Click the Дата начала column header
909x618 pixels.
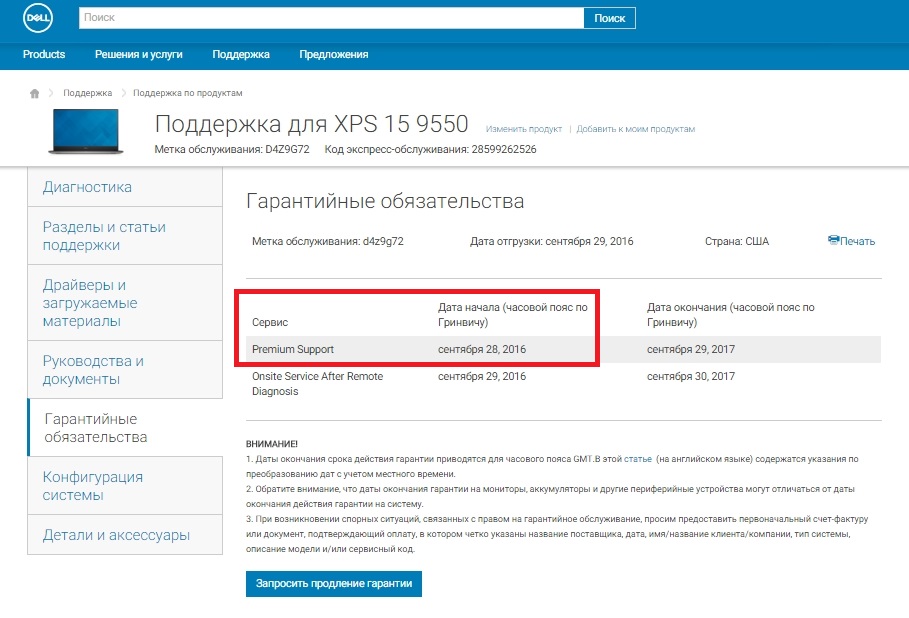point(512,315)
